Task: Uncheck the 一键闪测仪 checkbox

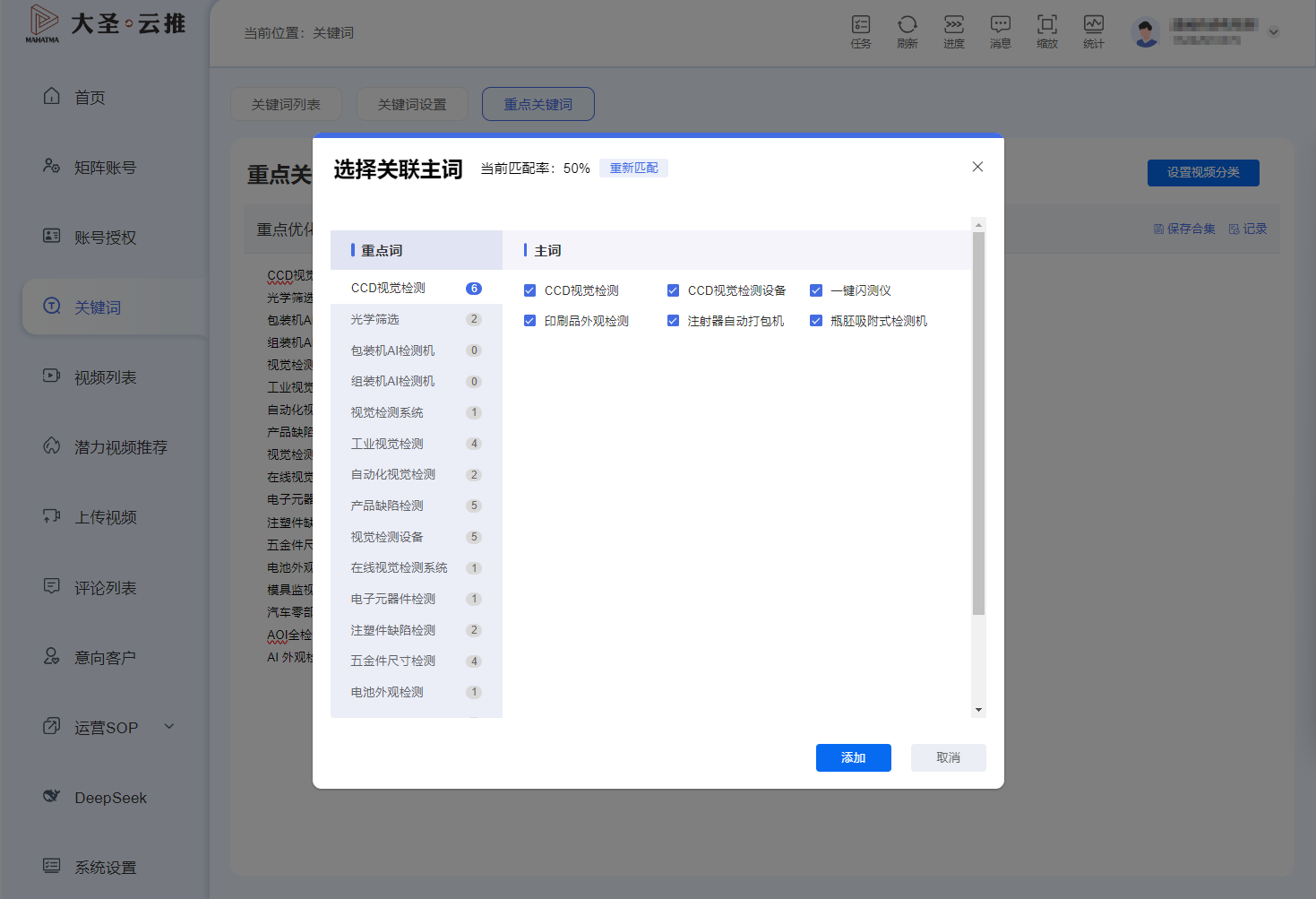Action: coord(816,290)
